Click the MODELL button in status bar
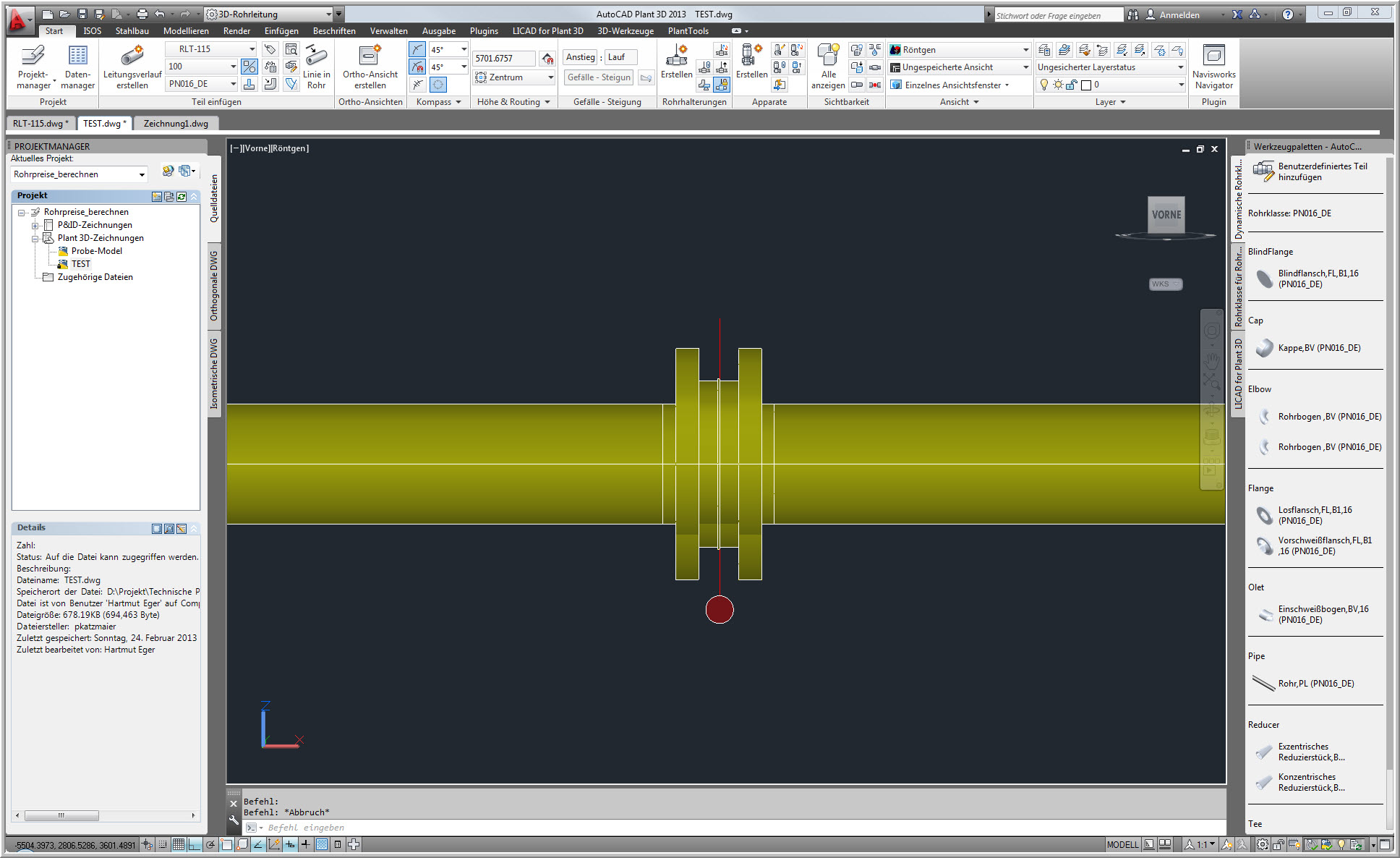This screenshot has height=858, width=1400. (x=1122, y=844)
